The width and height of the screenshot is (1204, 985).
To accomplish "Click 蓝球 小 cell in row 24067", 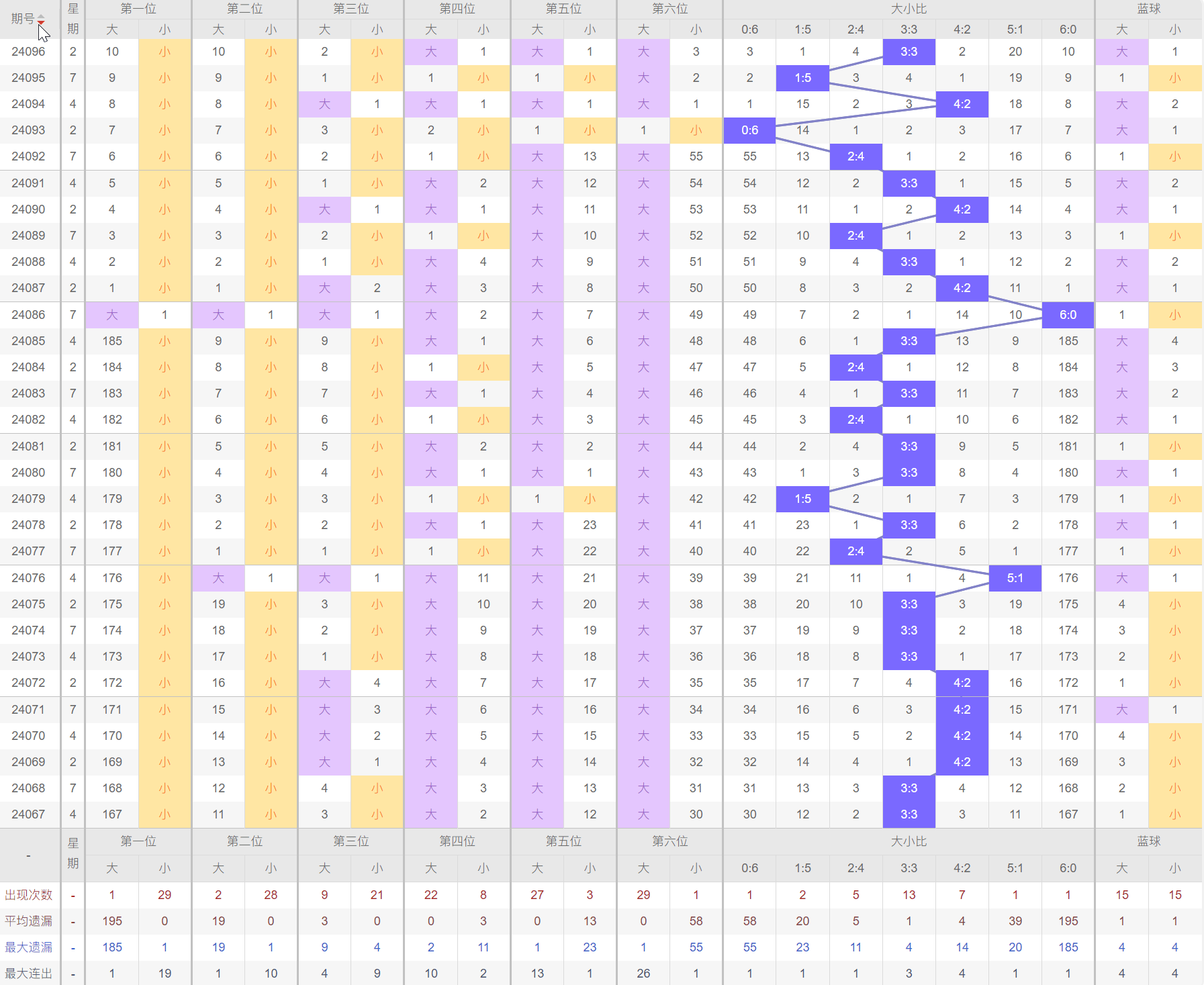I will [x=1174, y=814].
